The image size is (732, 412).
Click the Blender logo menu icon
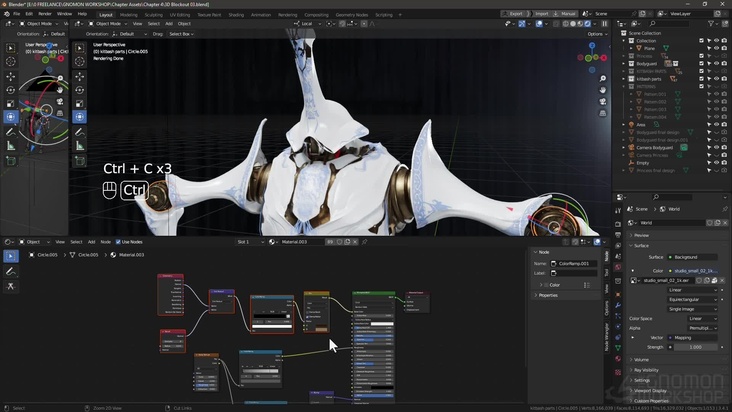tap(7, 14)
